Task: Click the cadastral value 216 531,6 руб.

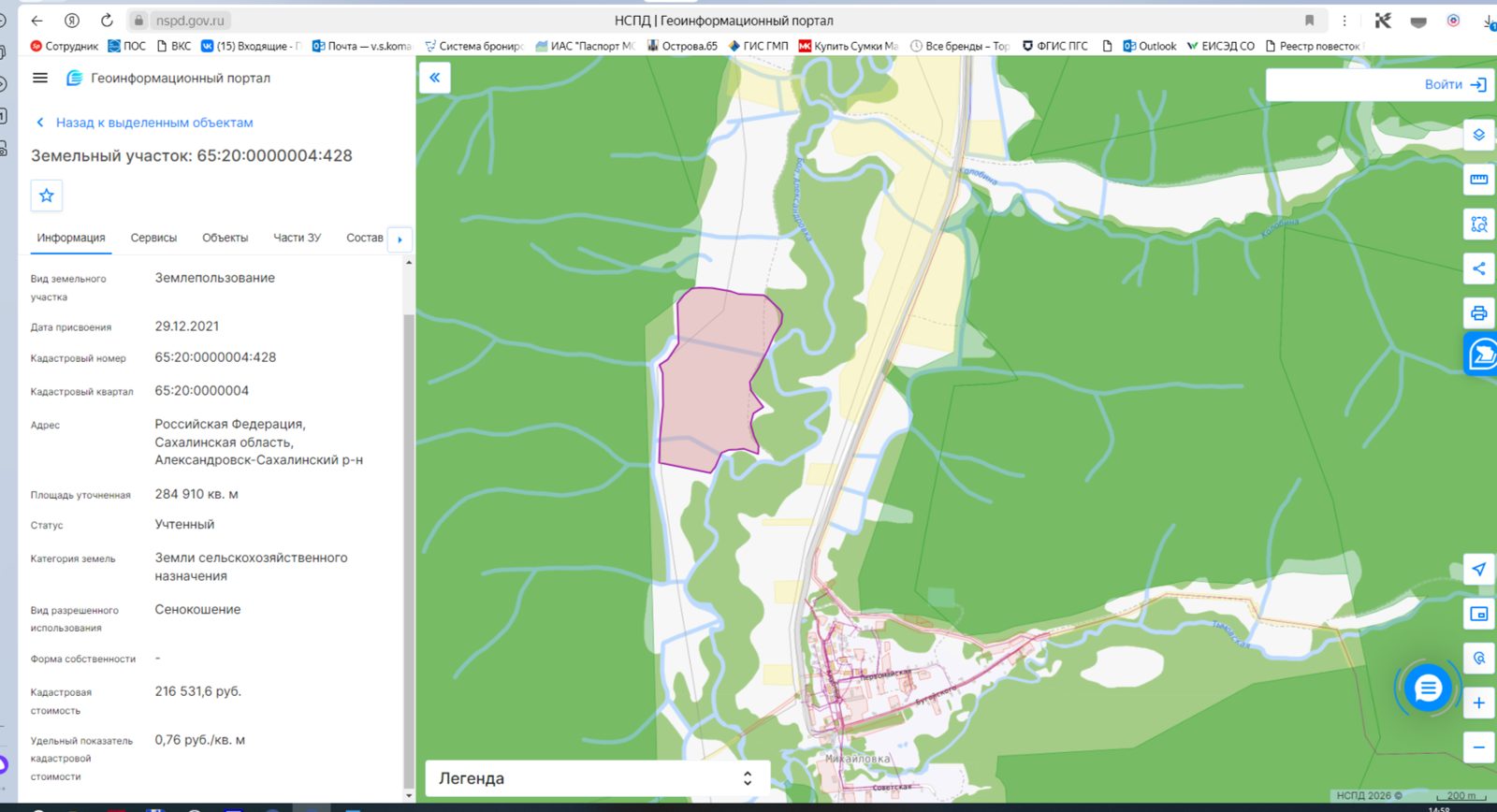Action: point(198,691)
